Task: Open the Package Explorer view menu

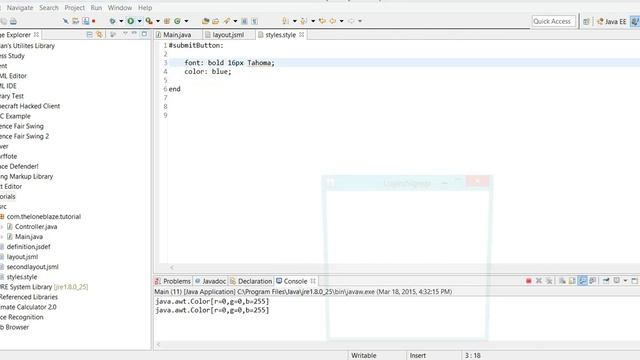Action: pos(125,34)
